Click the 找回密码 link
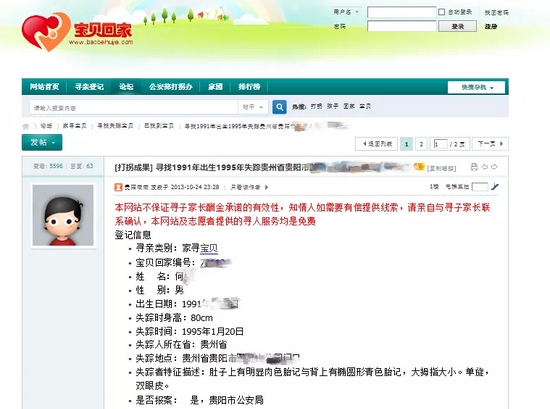Viewport: 550px width, 409px height. click(496, 13)
